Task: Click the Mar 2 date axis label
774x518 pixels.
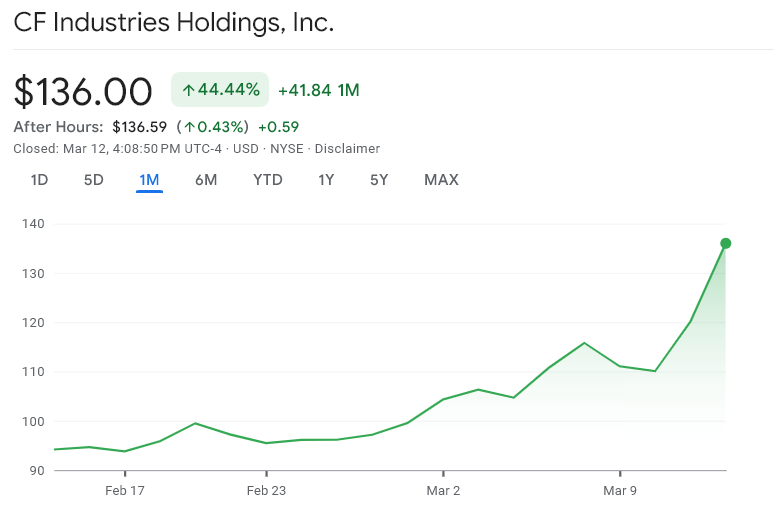Action: [443, 490]
